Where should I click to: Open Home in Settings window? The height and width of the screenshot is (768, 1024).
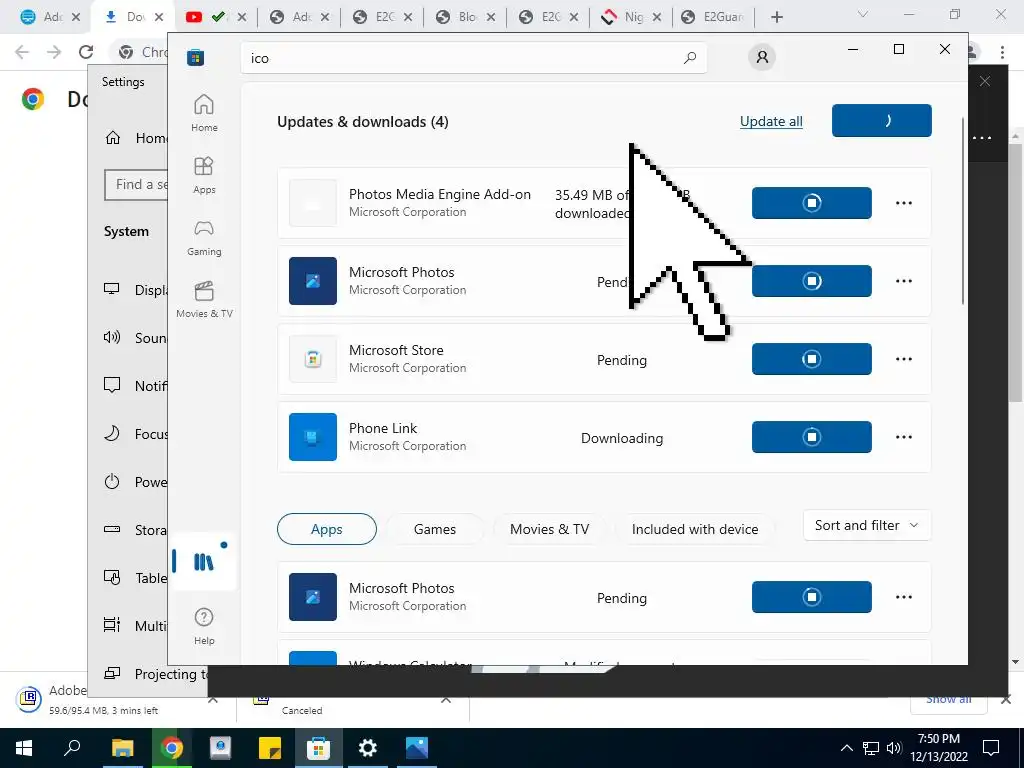pos(136,138)
